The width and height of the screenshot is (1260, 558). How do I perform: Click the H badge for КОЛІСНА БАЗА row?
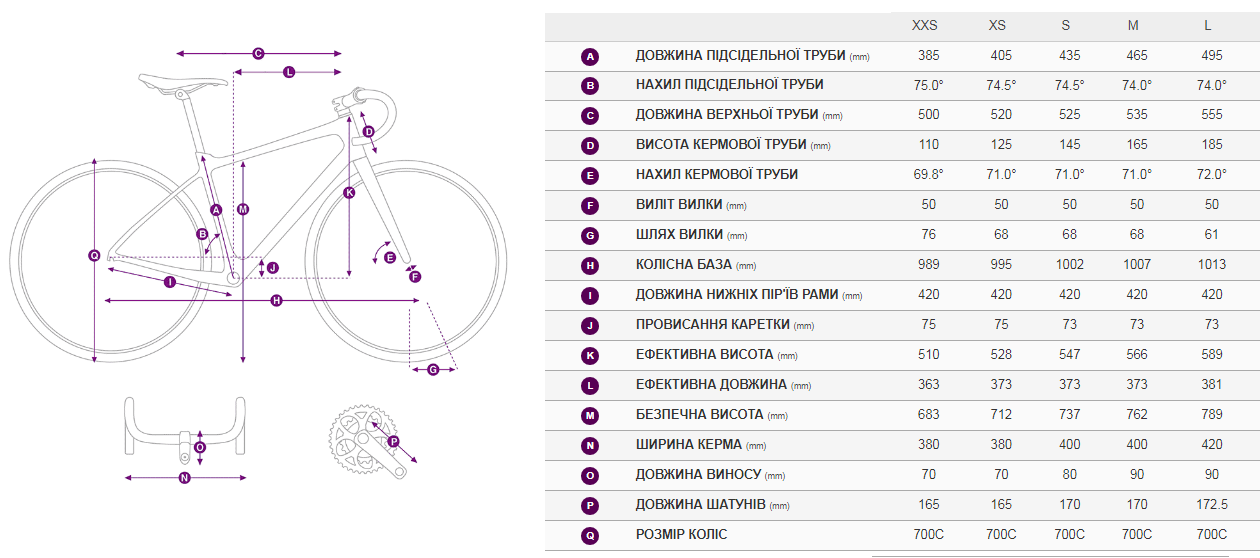(590, 266)
